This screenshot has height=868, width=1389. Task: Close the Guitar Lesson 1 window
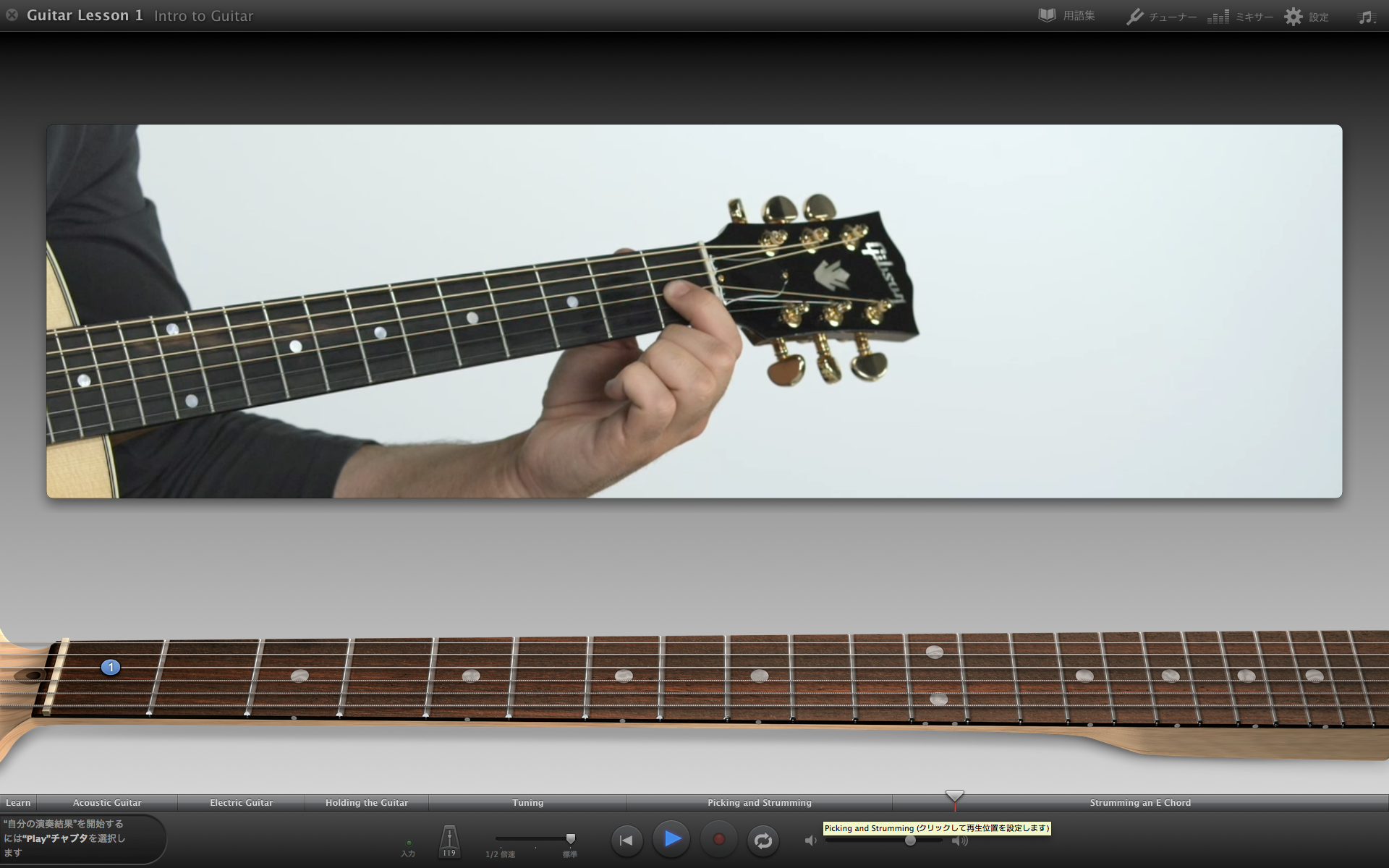[12, 14]
